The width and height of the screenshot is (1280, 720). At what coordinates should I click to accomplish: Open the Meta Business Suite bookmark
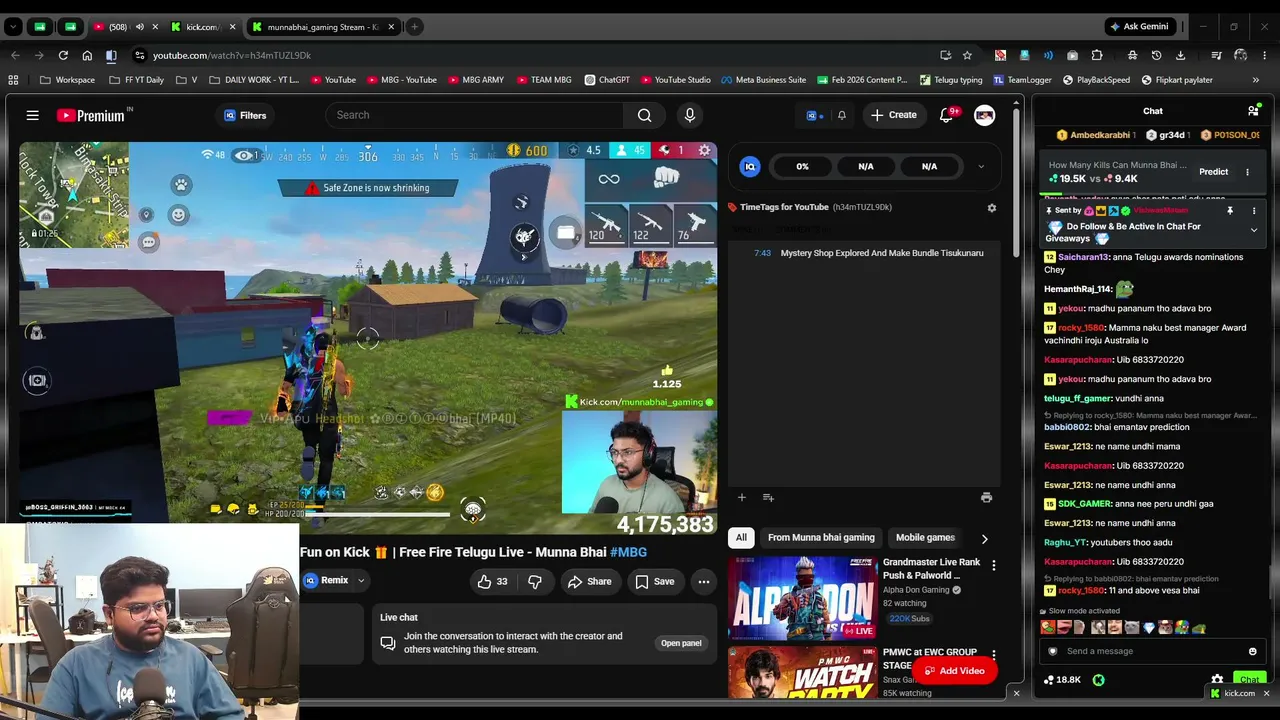point(763,80)
